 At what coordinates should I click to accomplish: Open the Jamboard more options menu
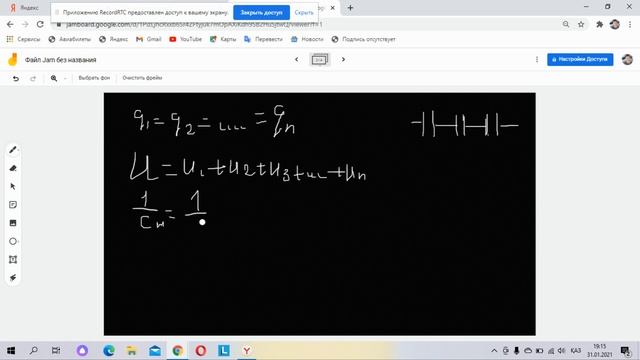537,60
